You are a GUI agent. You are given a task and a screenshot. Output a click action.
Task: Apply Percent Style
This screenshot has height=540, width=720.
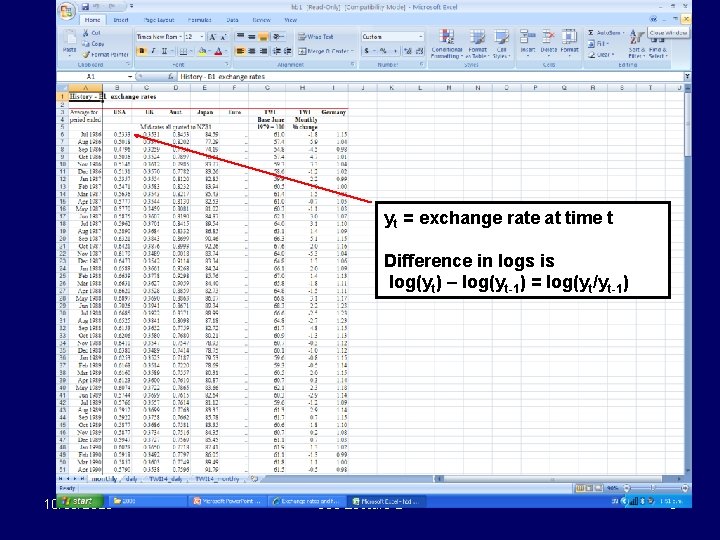point(383,51)
